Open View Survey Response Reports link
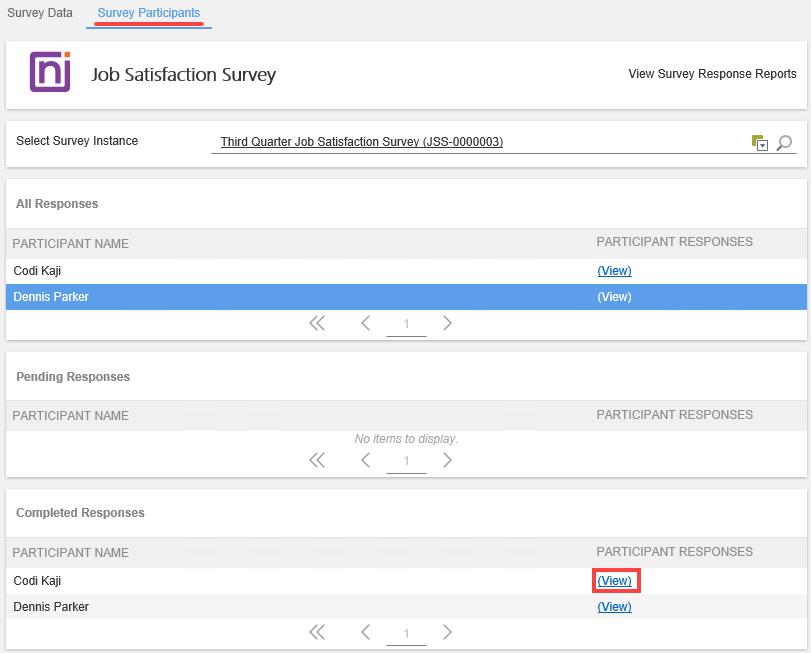Image resolution: width=811 pixels, height=653 pixels. click(x=712, y=74)
